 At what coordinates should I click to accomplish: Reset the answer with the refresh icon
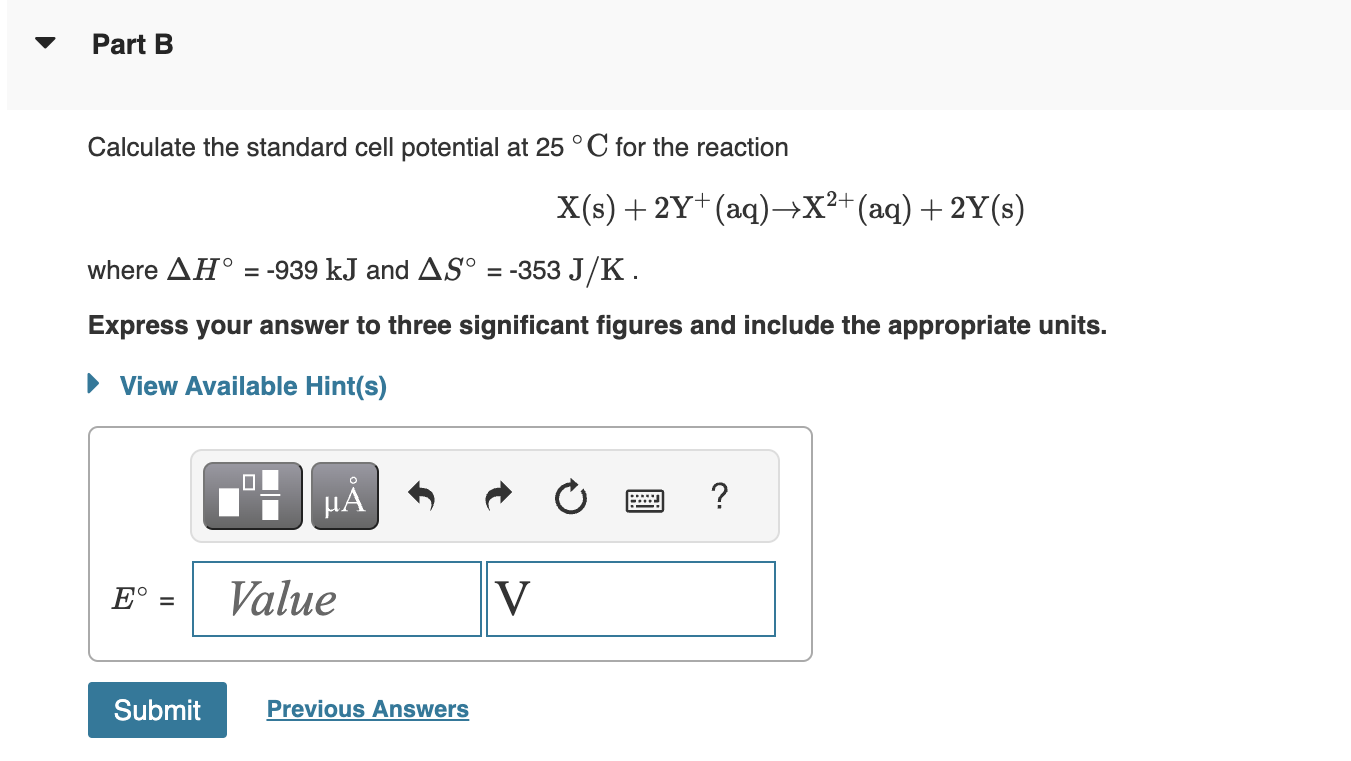(x=570, y=497)
